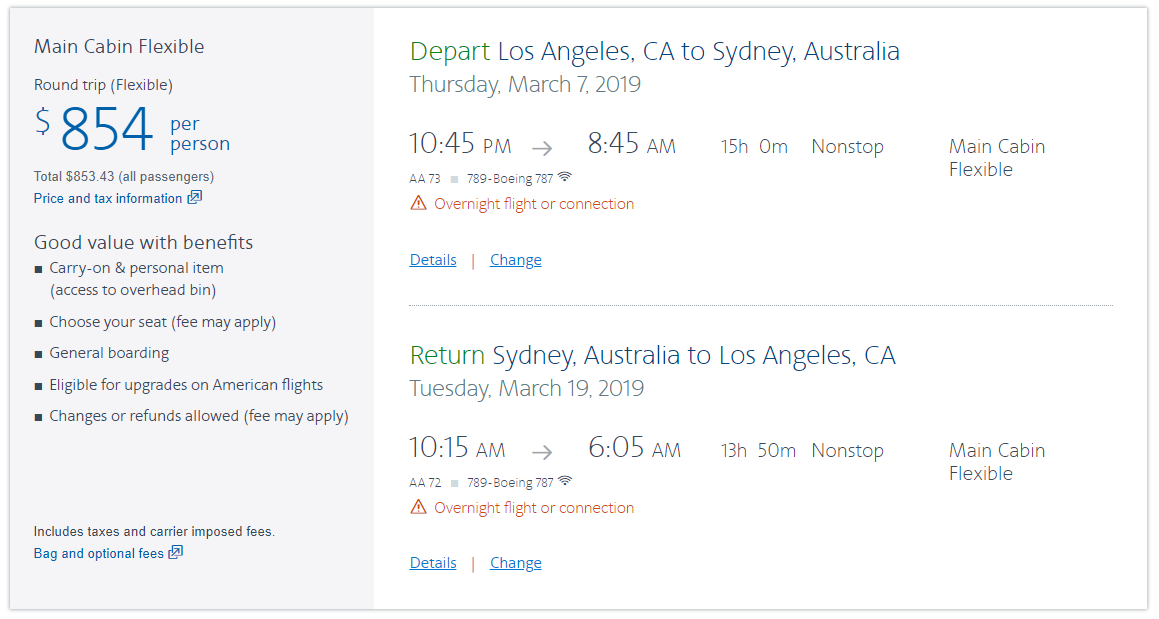Show Details for the Sydney to Los Angeles flight

[x=433, y=563]
